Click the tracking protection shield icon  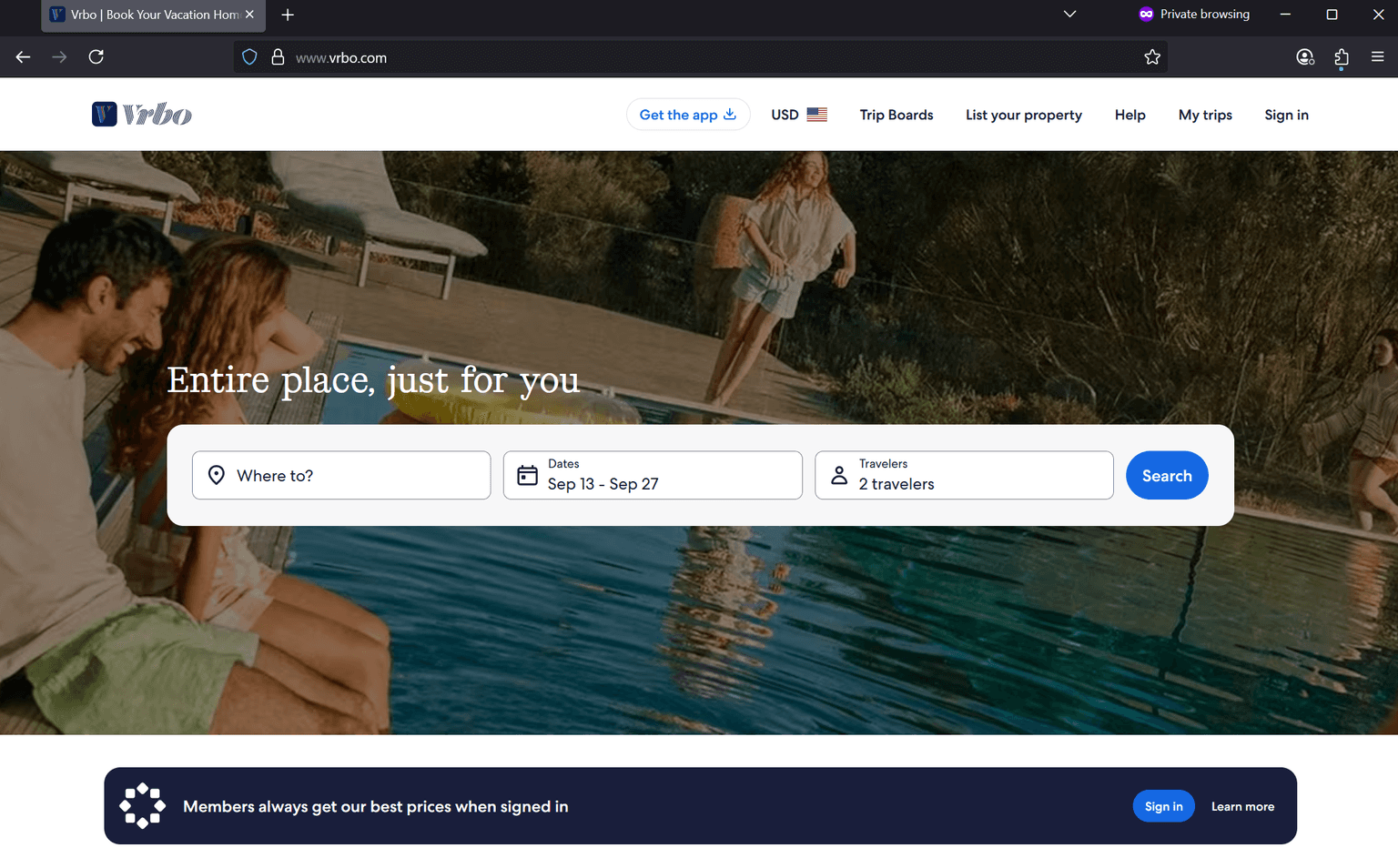click(x=249, y=57)
